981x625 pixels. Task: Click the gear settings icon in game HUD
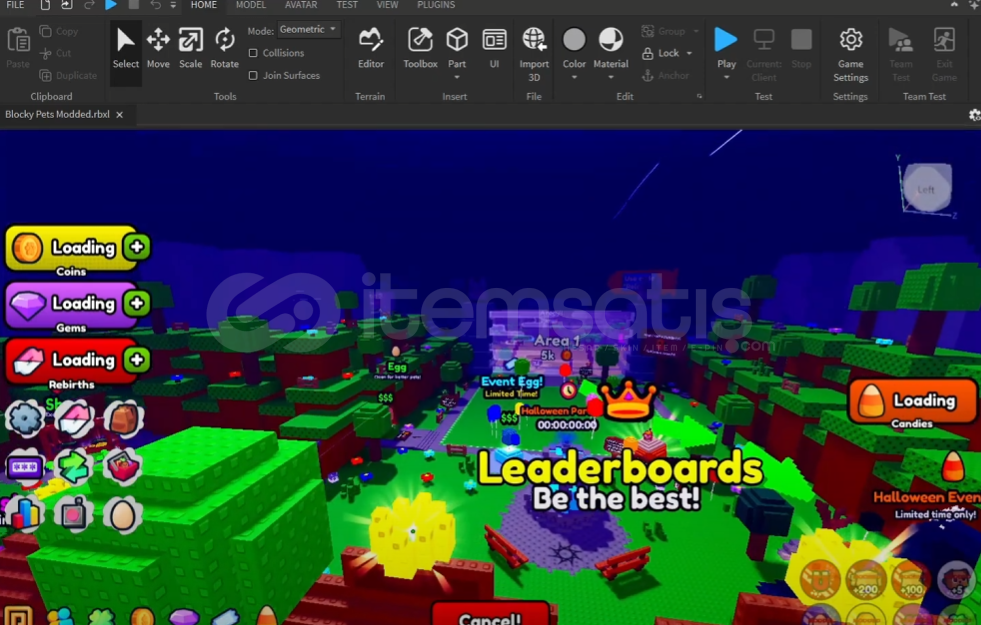pyautogui.click(x=24, y=419)
